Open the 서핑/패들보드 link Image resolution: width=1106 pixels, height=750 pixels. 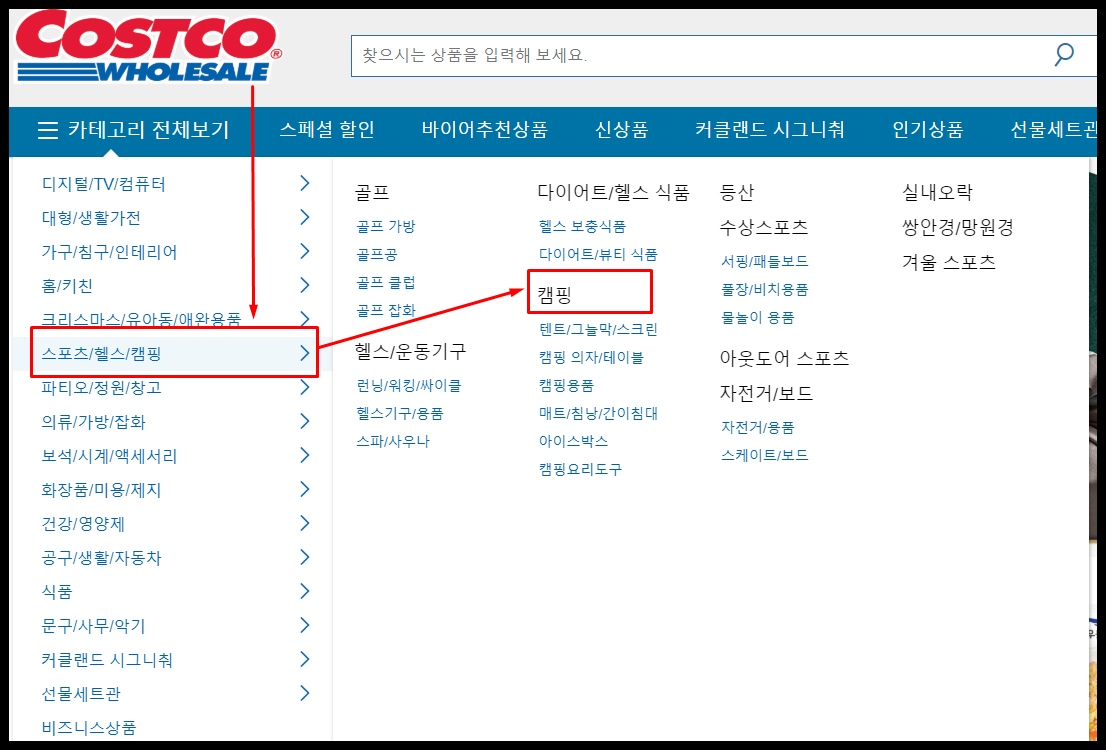(765, 261)
